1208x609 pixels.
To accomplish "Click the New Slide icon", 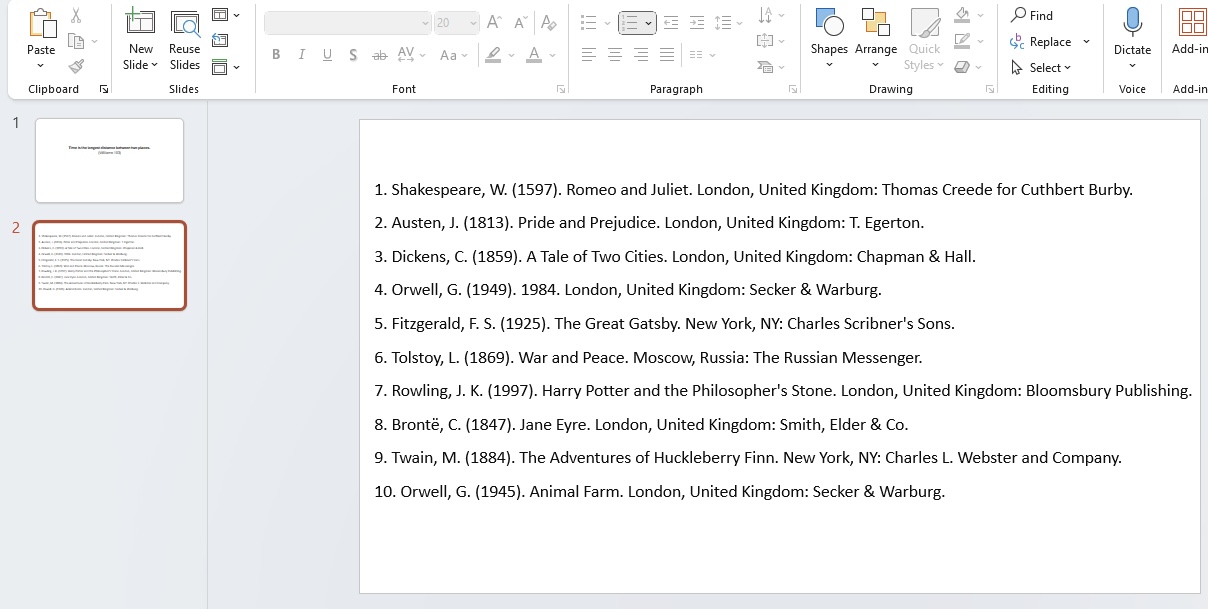I will coord(140,22).
